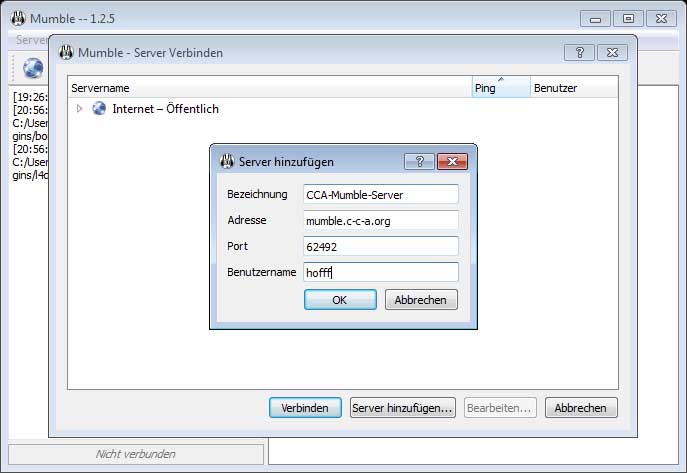Click the Benutzername input field

(381, 272)
